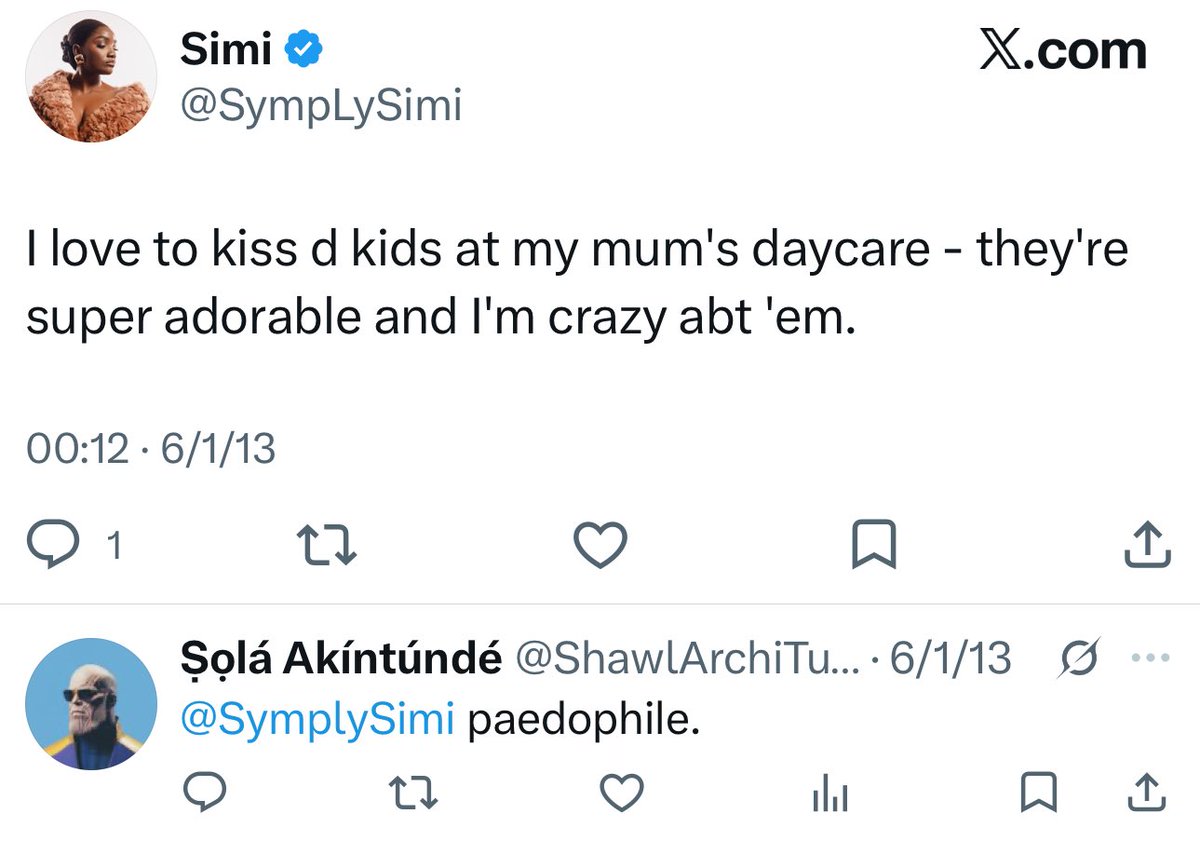Open Simi's profile picture

(x=92, y=77)
